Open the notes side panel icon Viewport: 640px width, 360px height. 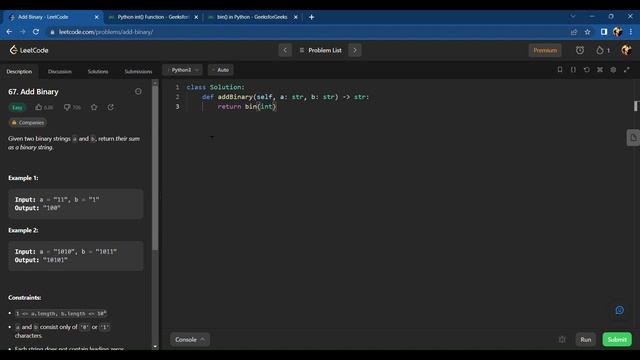click(633, 138)
